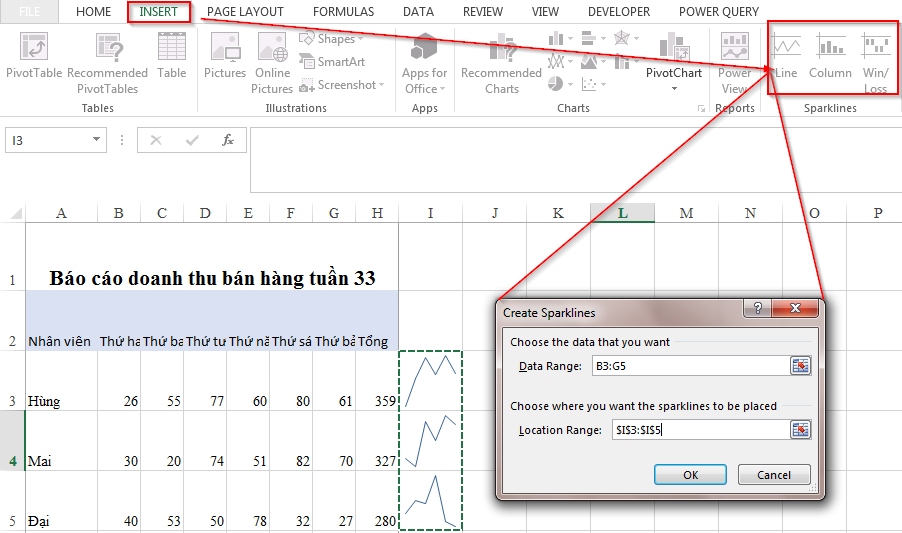Go to the FORMULAS tab
The height and width of the screenshot is (533, 902).
(x=343, y=11)
